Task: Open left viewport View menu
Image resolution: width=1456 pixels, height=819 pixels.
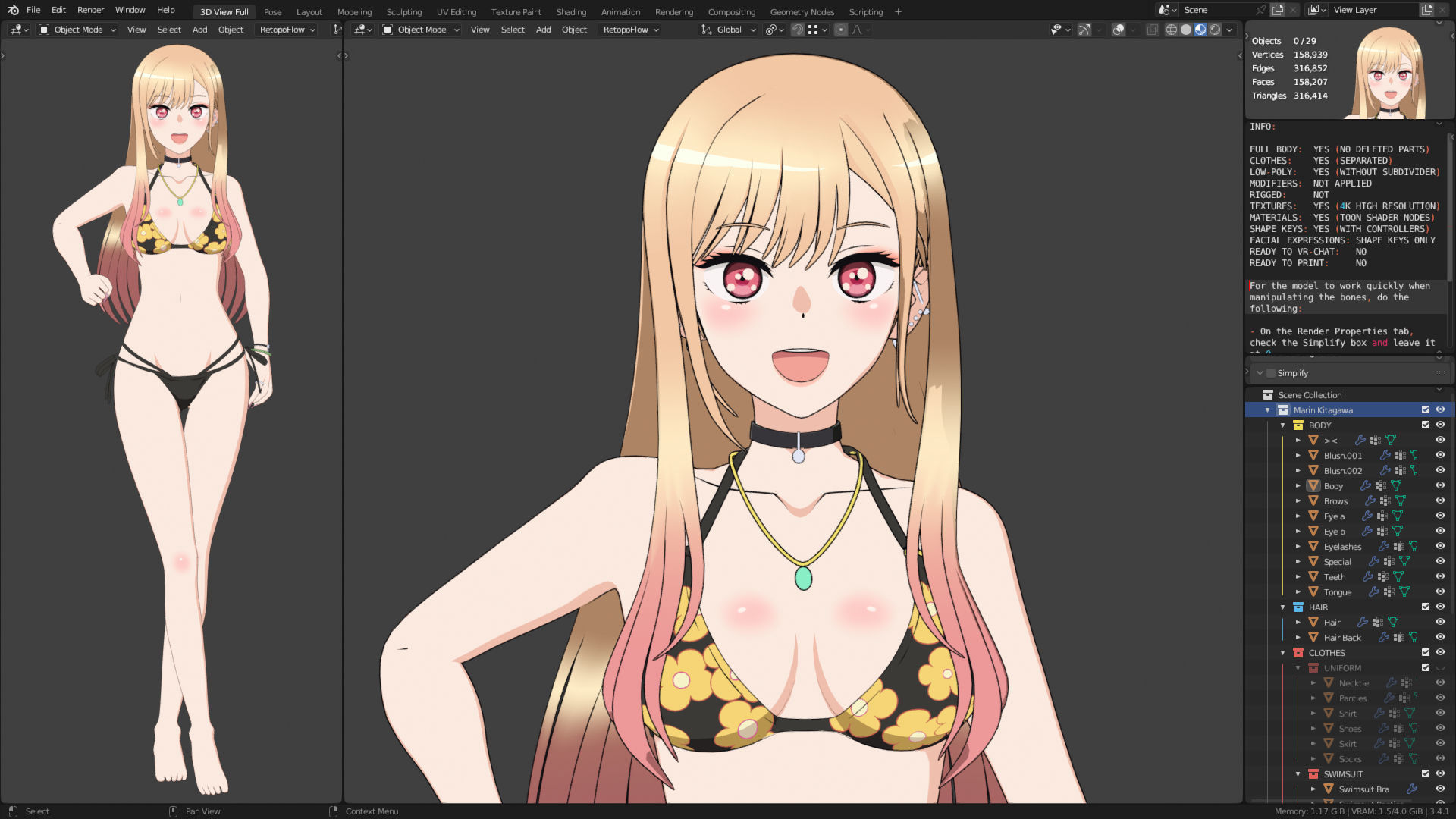Action: pos(136,30)
